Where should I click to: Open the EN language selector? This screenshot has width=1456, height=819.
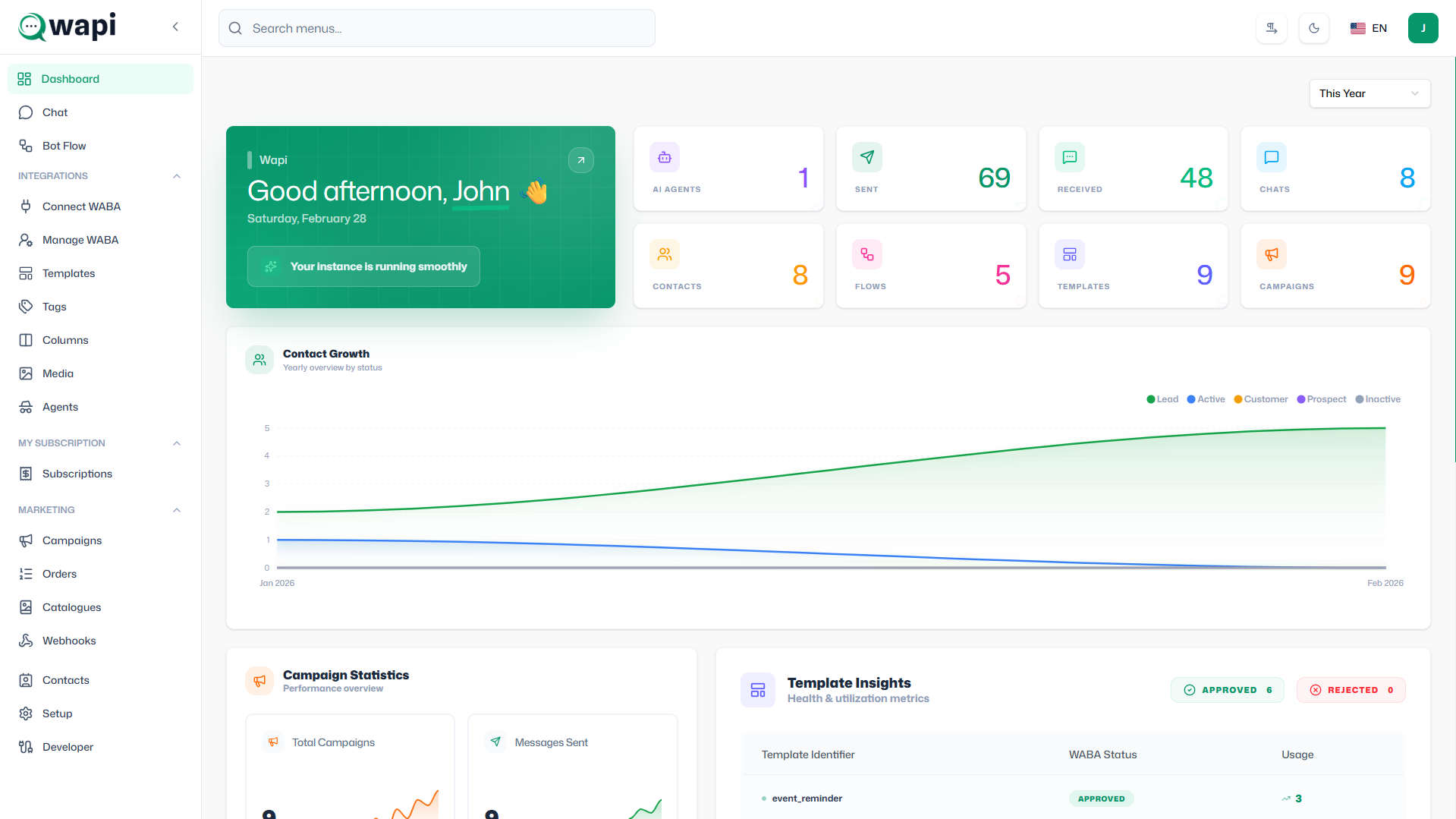point(1369,28)
